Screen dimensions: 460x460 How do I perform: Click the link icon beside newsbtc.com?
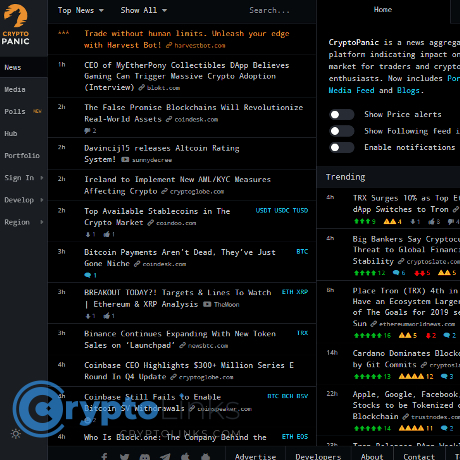click(182, 345)
